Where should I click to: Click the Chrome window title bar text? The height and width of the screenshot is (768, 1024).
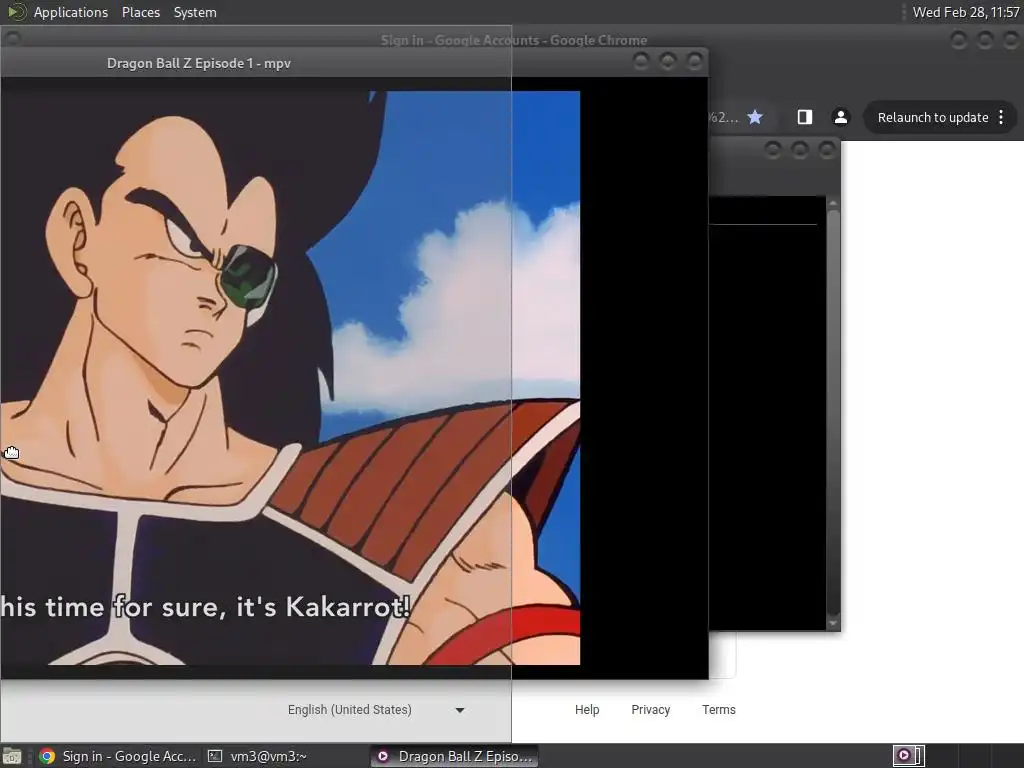(x=514, y=40)
